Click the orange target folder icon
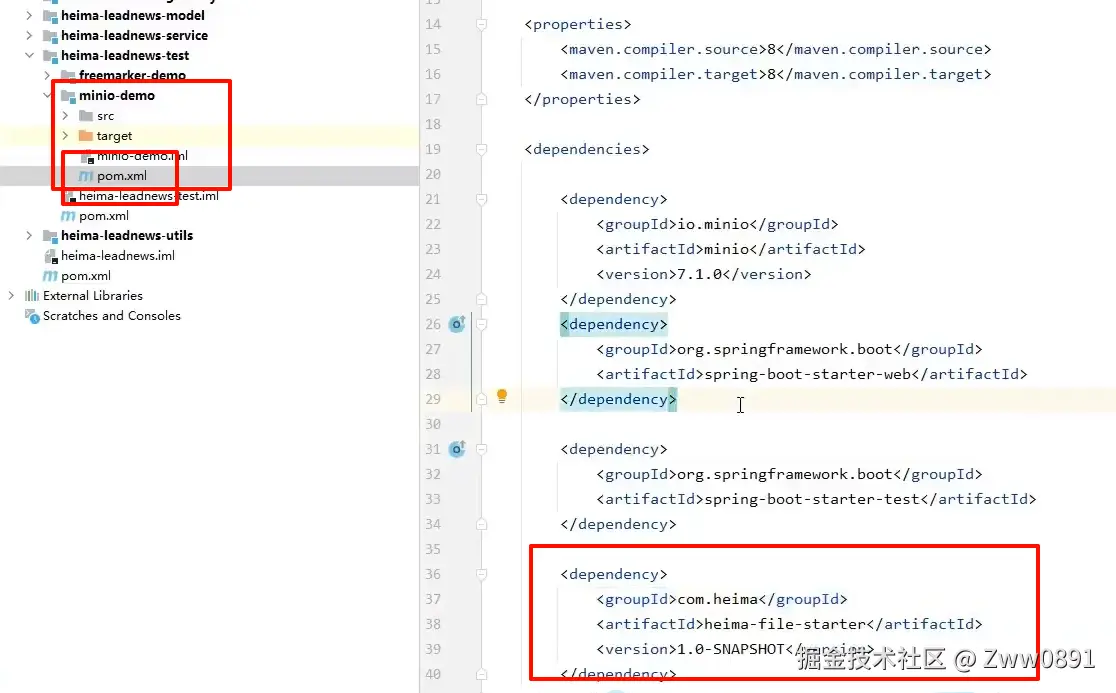The width and height of the screenshot is (1116, 693). 86,135
